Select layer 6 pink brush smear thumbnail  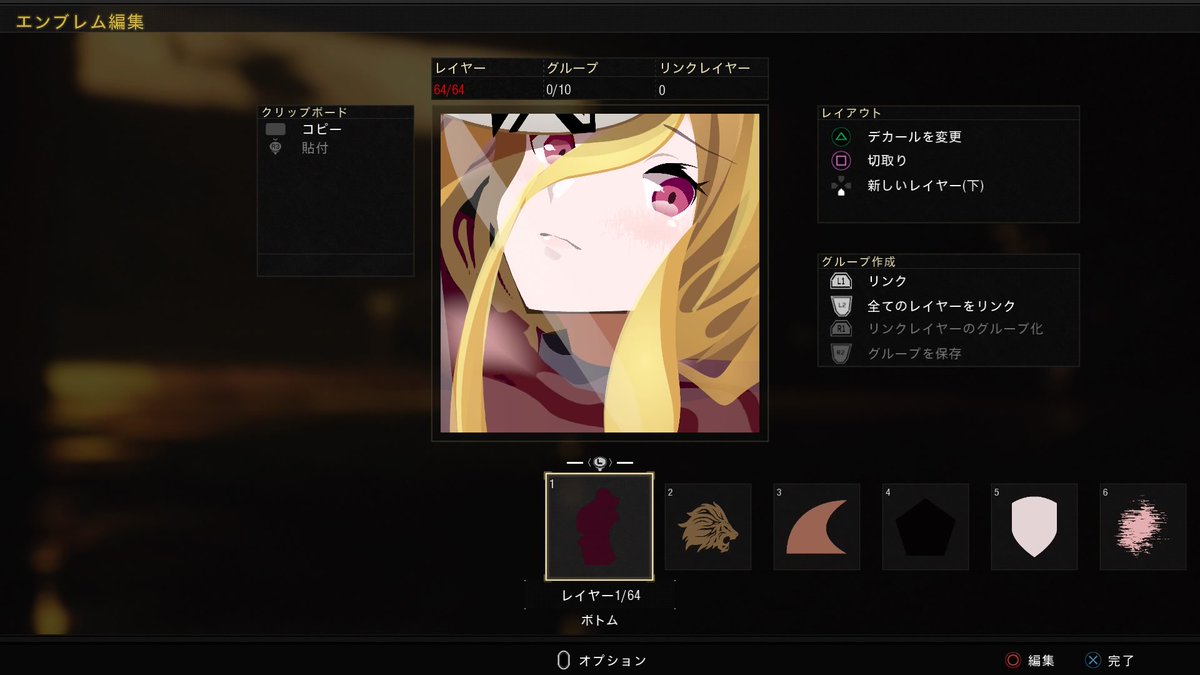point(1143,527)
